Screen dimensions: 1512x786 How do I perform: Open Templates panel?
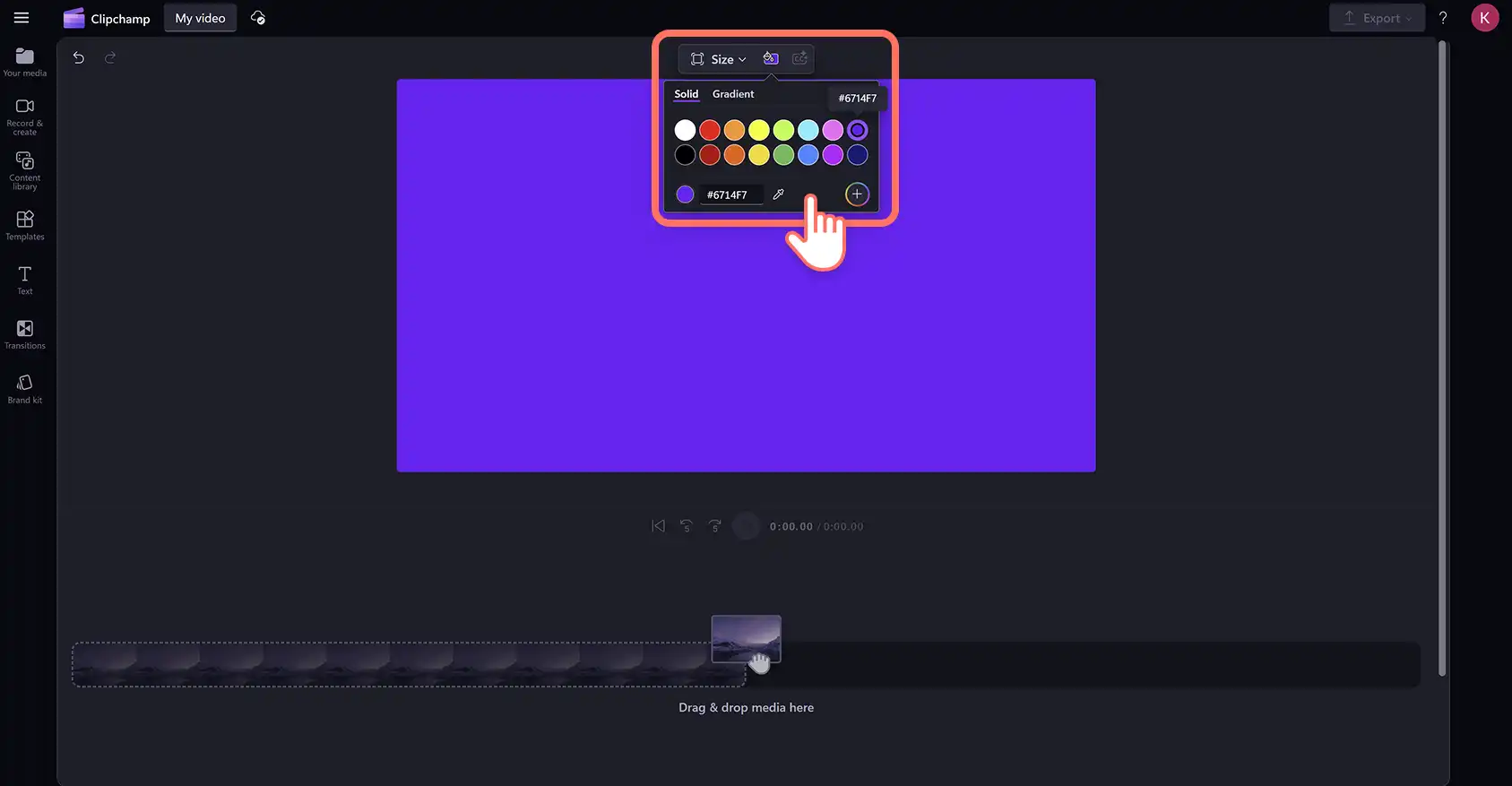point(25,225)
